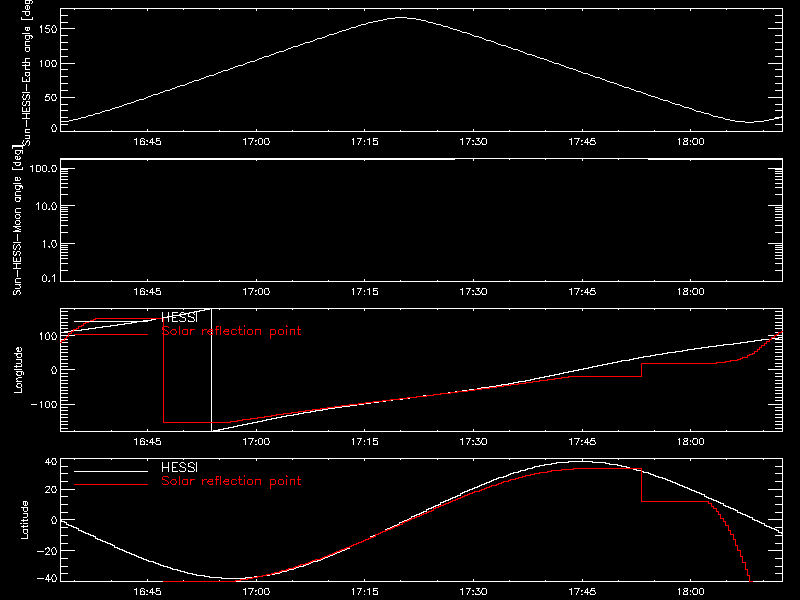The image size is (800, 600).
Task: Click red legend line sample in Latitude plot
Action: pos(111,484)
